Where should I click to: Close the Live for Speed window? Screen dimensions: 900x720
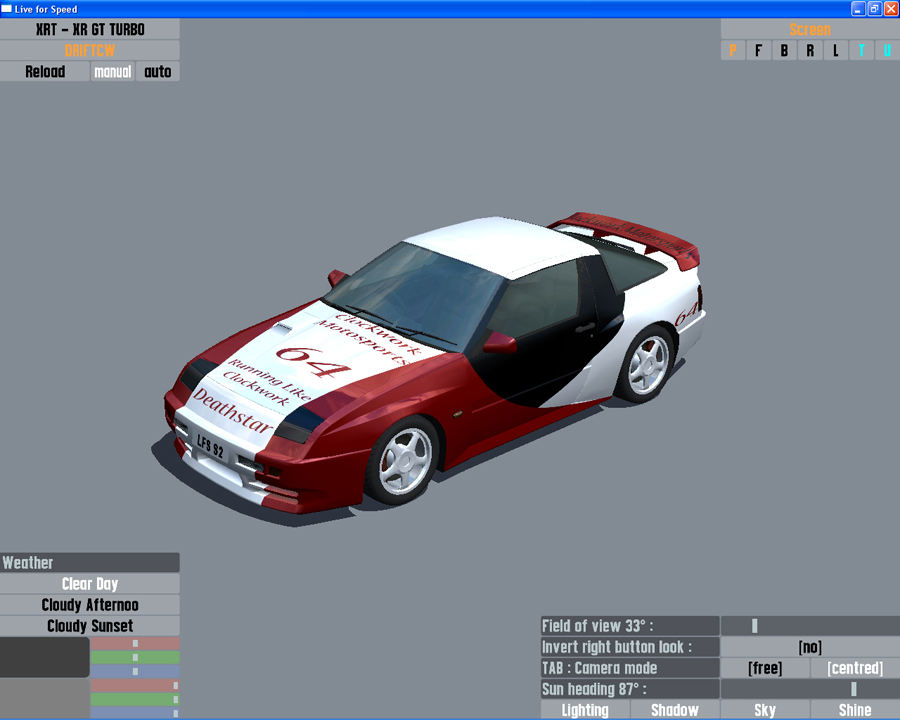pyautogui.click(x=891, y=9)
